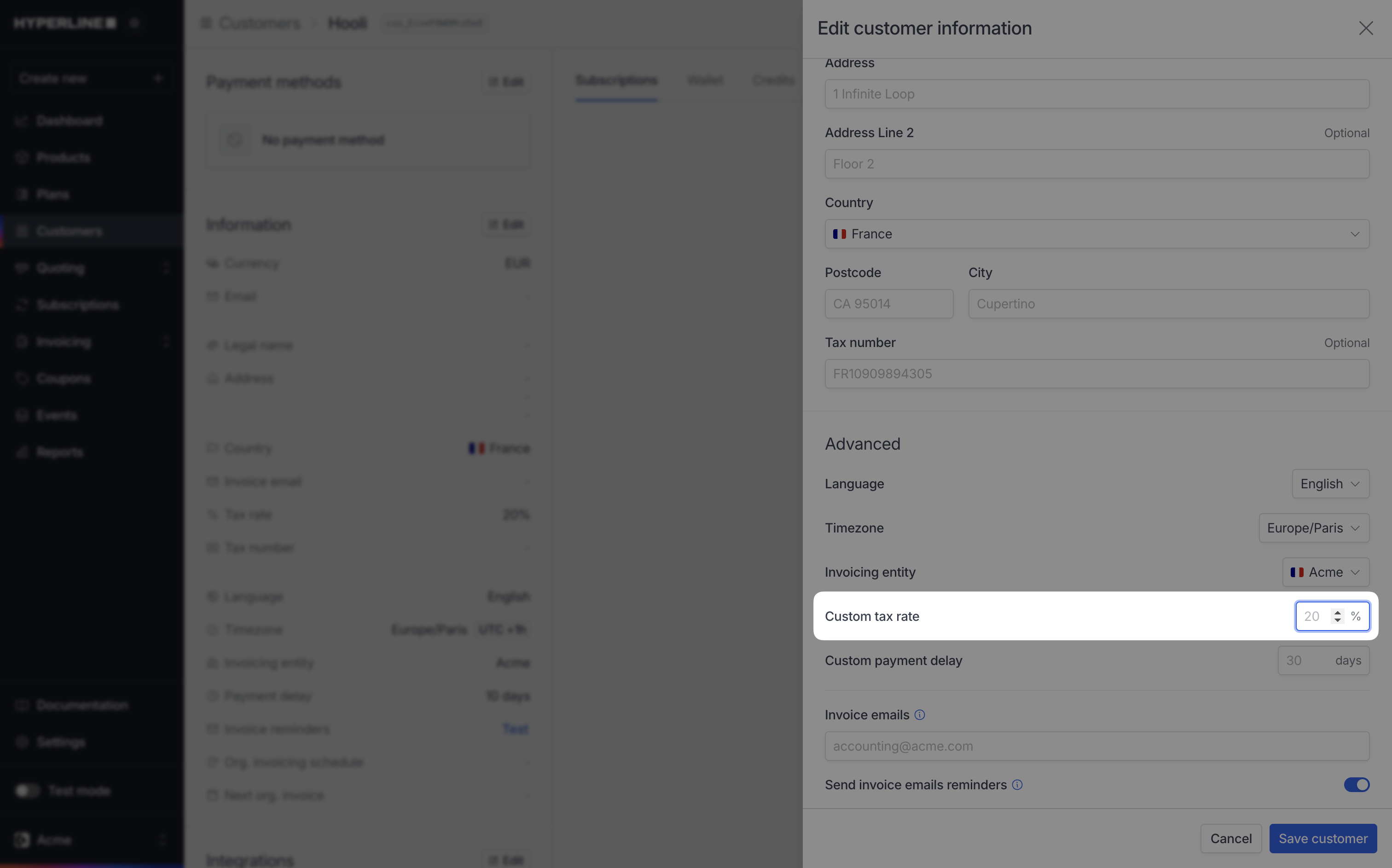Click the Subscriptions sidebar icon

coord(22,304)
